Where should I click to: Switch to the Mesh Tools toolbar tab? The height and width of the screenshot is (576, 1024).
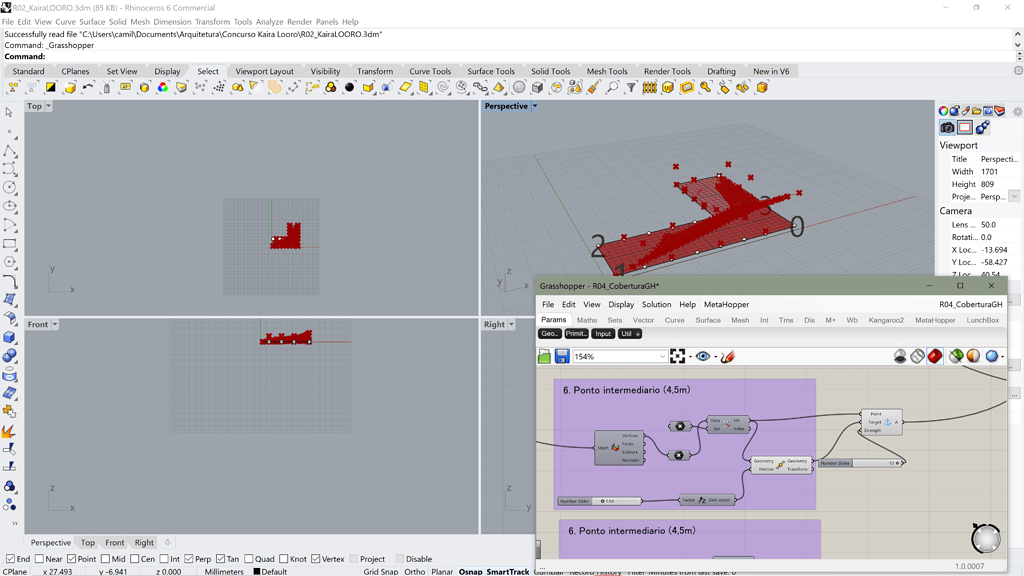(607, 71)
